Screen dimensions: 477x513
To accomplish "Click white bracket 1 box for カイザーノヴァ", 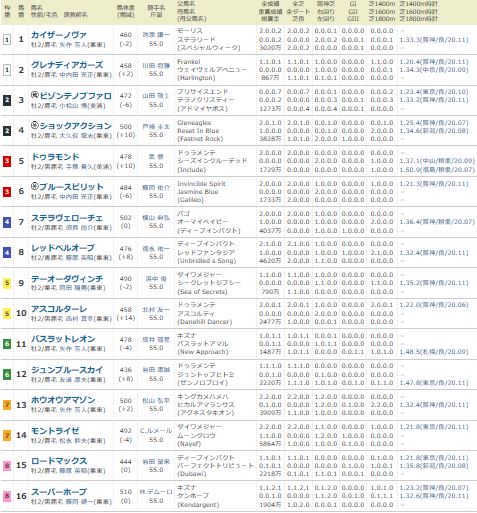I will 7,40.
